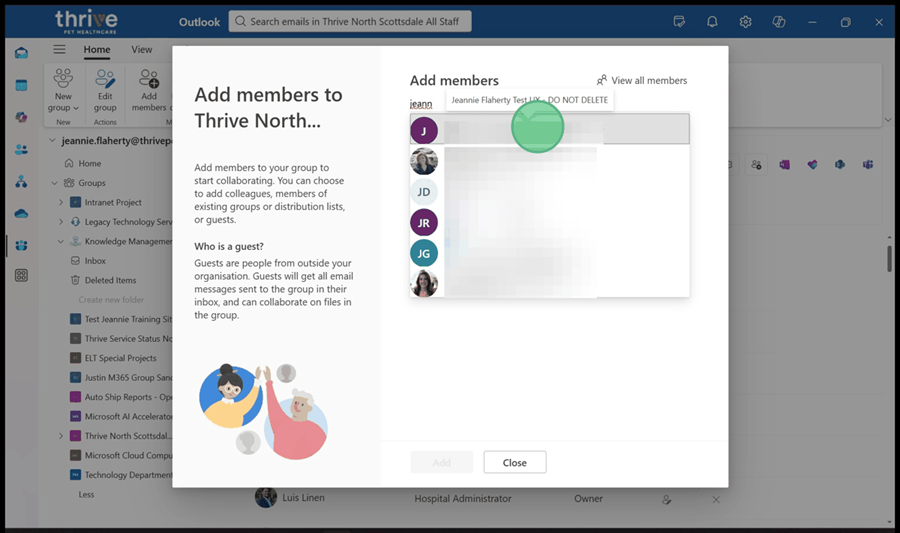This screenshot has width=900, height=533.
Task: Collapse the Knowledge Management group
Action: point(61,241)
